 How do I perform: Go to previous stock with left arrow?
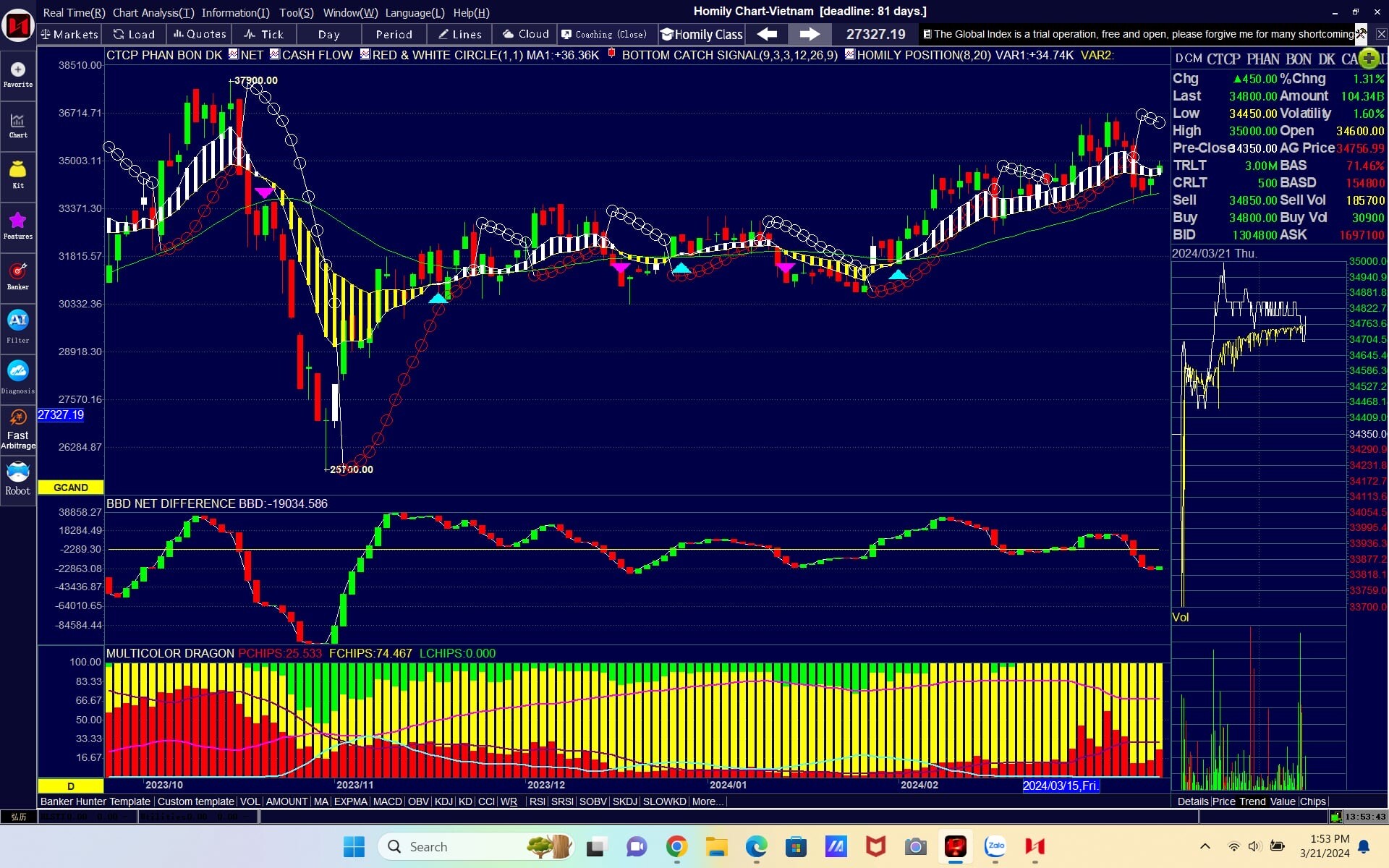[x=767, y=34]
